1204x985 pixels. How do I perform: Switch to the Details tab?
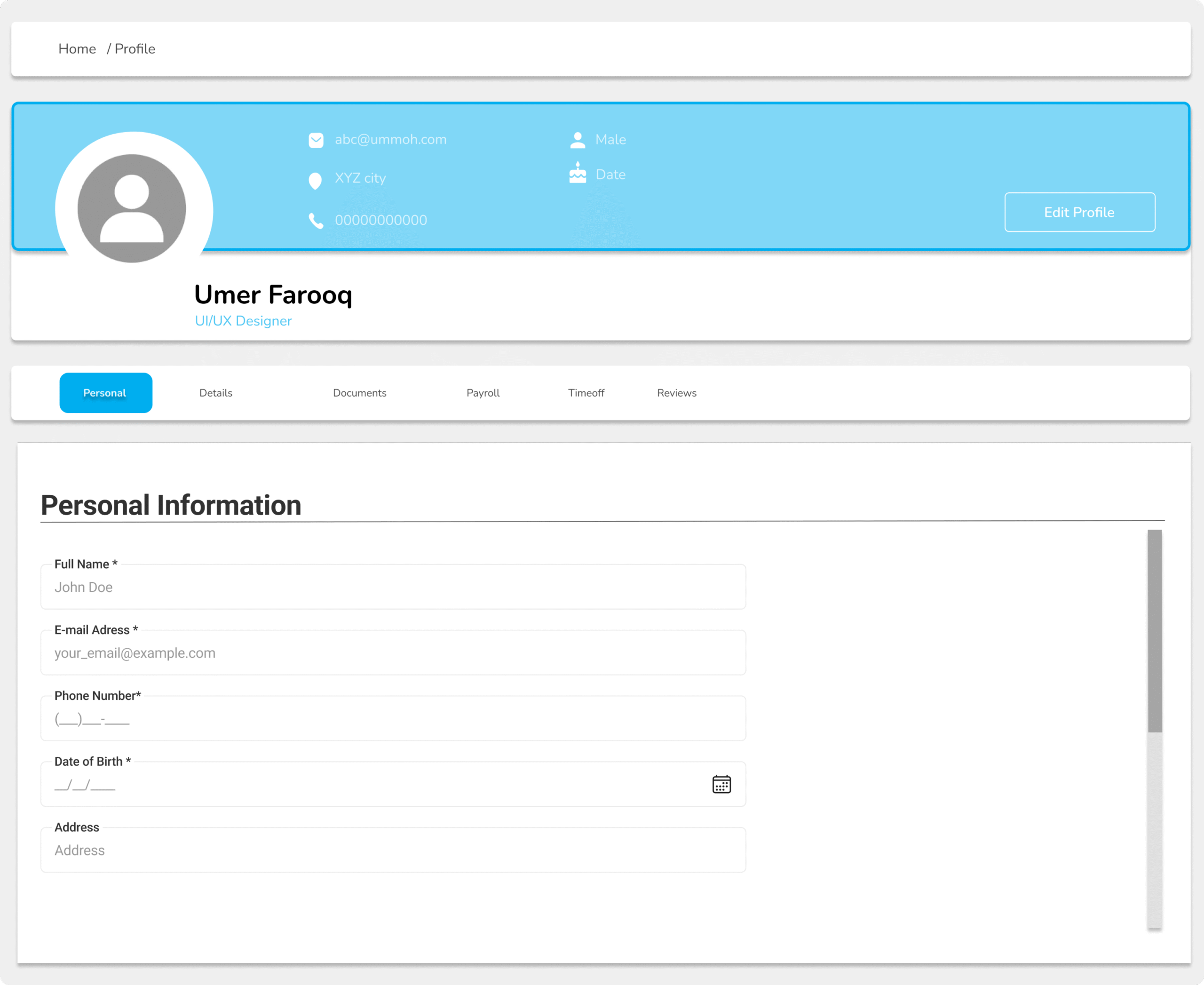[x=215, y=393]
